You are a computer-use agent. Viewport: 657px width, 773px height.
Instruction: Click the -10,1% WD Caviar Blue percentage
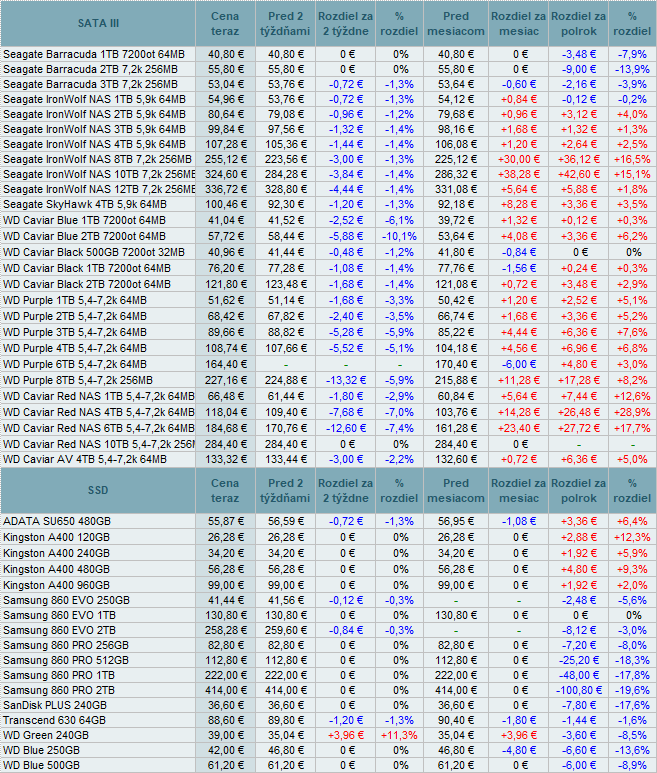tap(399, 236)
